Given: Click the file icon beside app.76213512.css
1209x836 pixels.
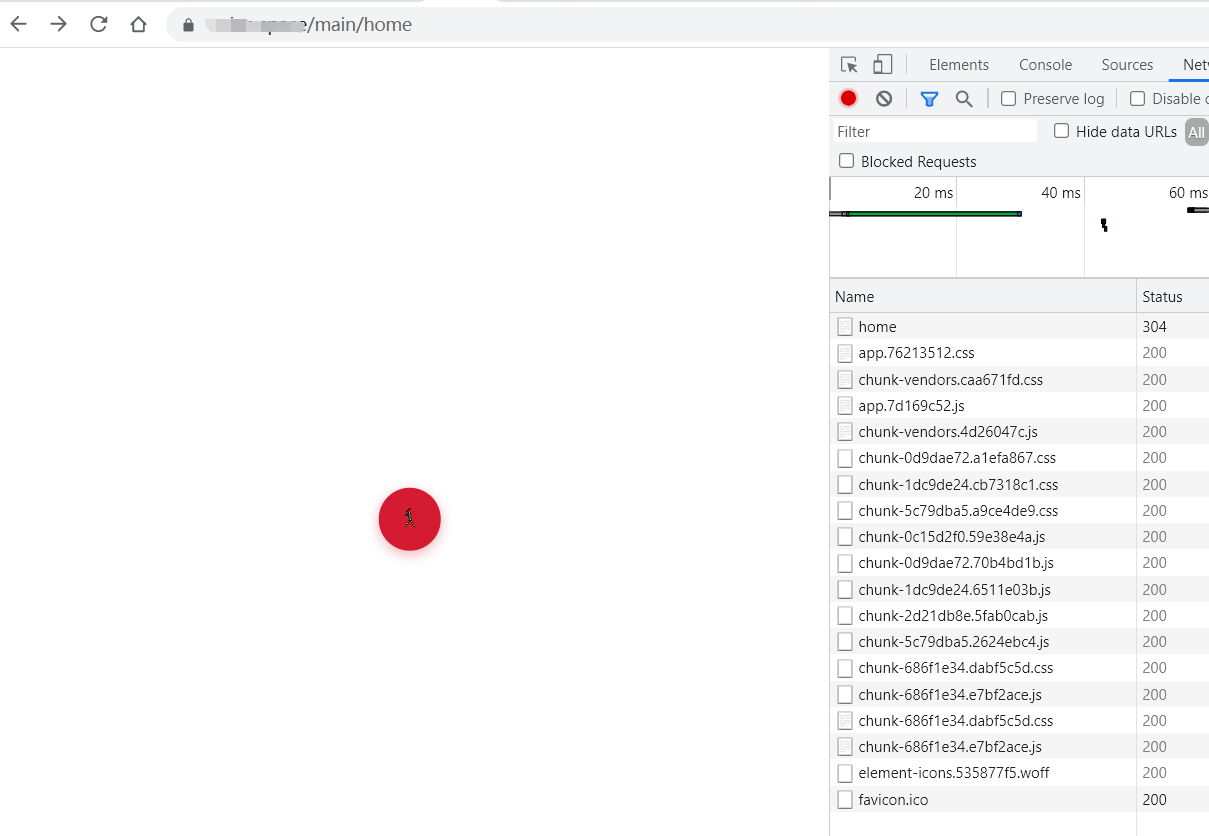Looking at the screenshot, I should point(845,353).
